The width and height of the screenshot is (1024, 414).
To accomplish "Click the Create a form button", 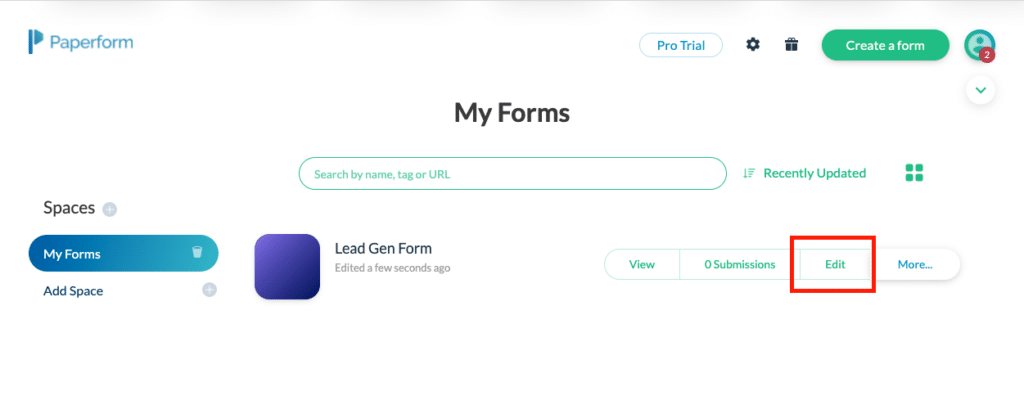I will click(x=885, y=45).
